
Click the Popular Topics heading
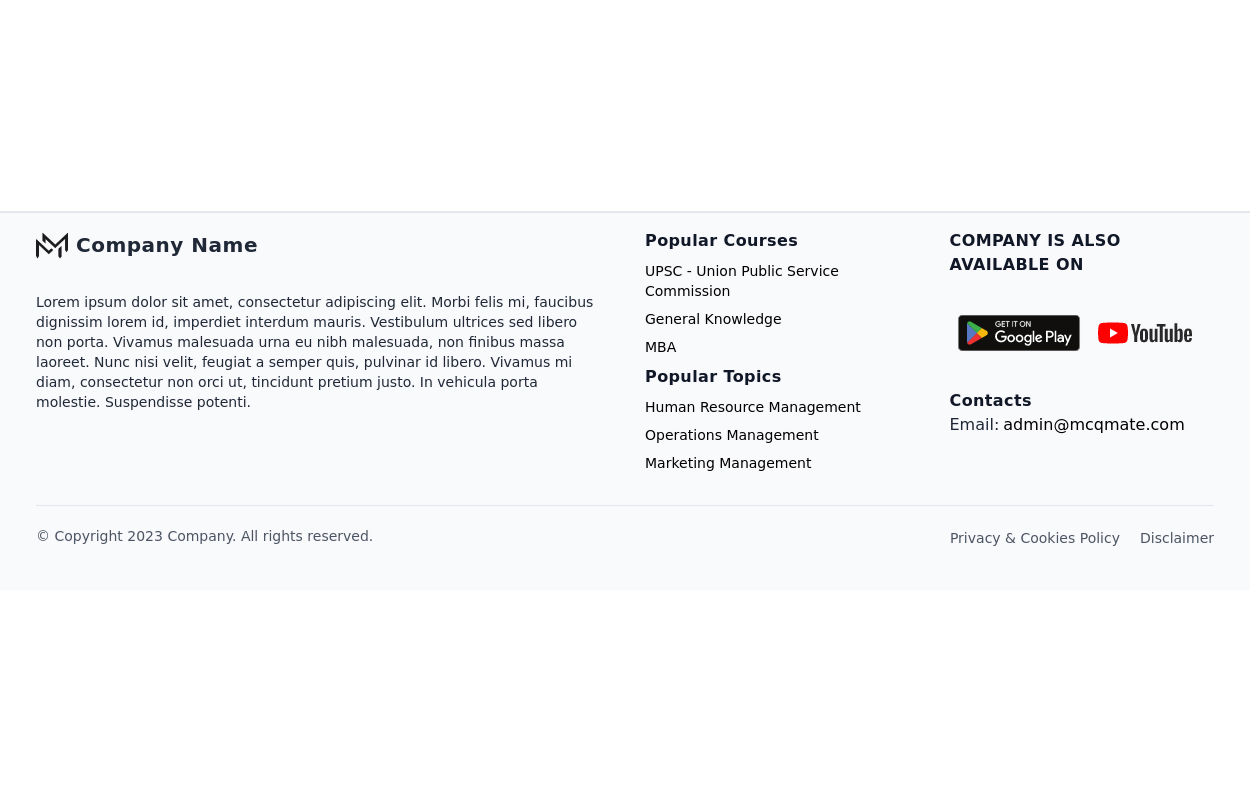tap(713, 376)
